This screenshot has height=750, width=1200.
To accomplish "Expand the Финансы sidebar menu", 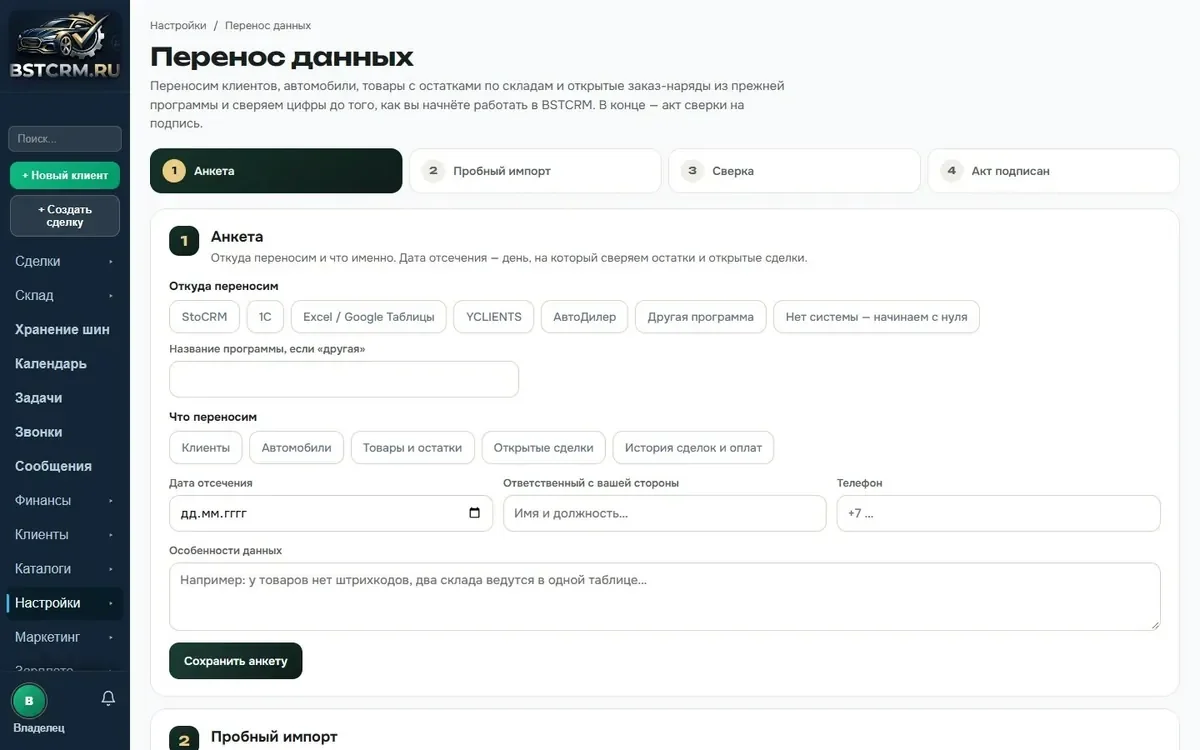I will tap(64, 500).
